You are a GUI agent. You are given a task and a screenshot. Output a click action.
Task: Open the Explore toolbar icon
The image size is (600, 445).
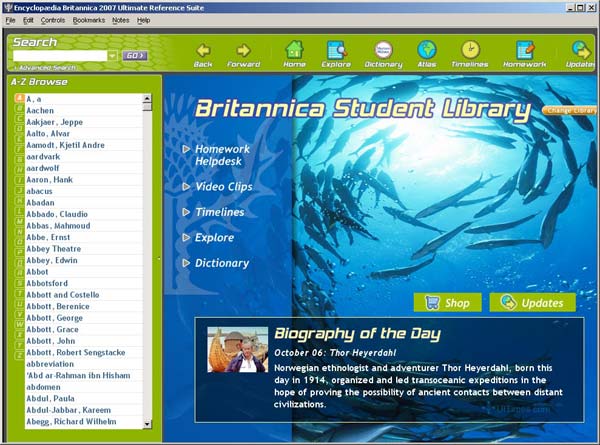pos(336,50)
